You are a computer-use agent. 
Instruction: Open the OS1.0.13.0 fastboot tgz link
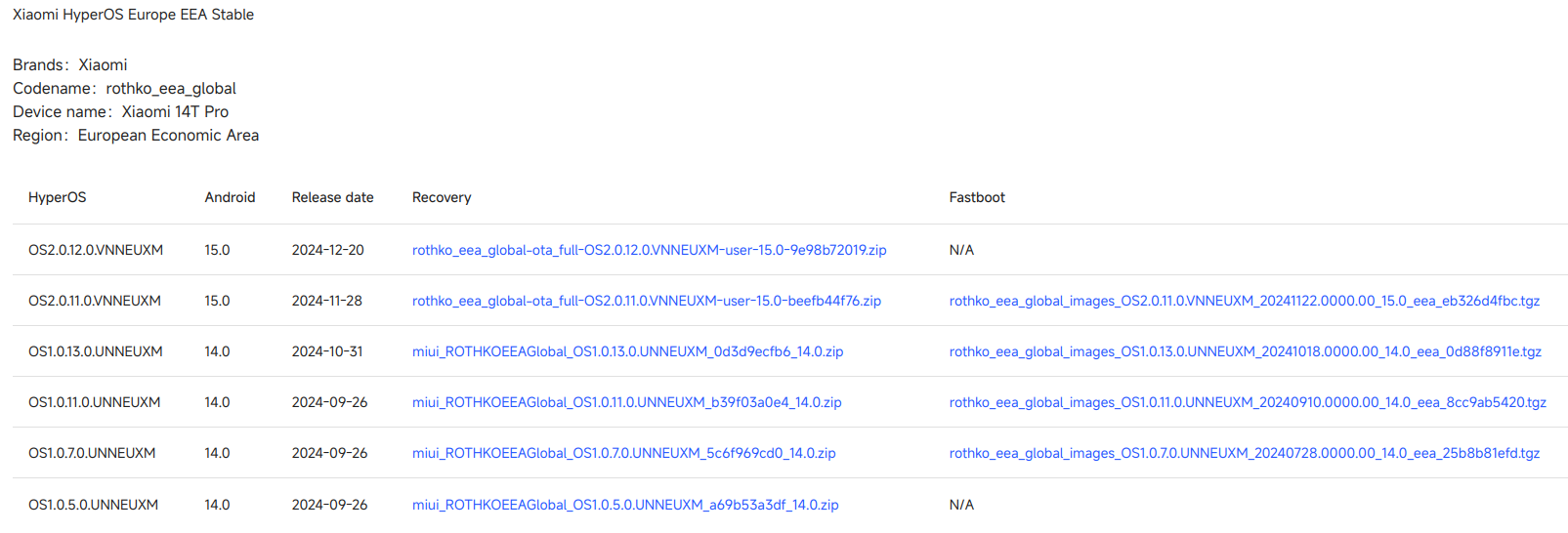click(x=1245, y=351)
